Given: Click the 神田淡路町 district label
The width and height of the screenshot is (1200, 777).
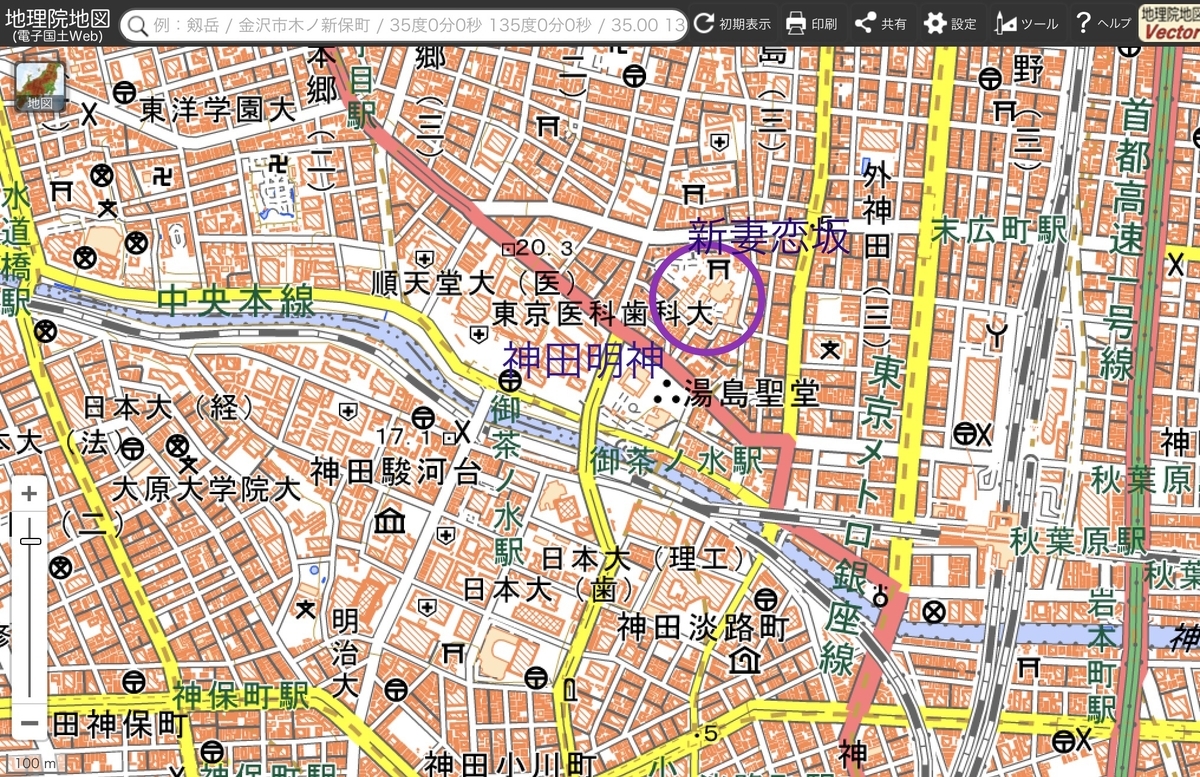Looking at the screenshot, I should tap(703, 627).
